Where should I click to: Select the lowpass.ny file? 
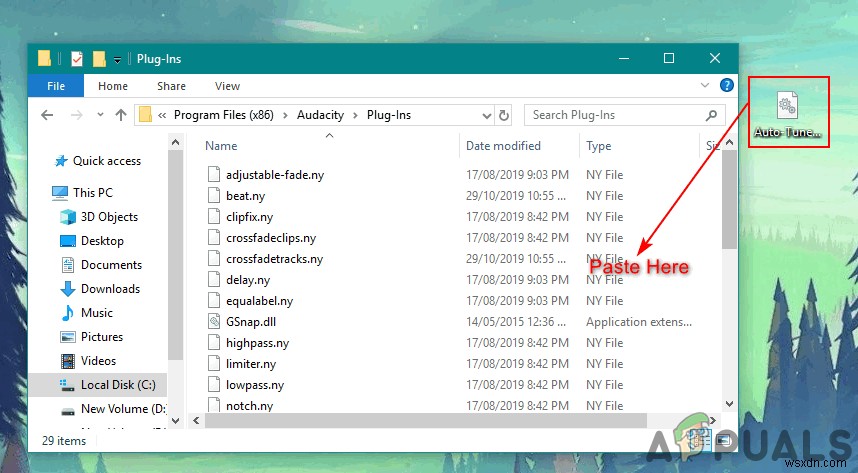255,385
